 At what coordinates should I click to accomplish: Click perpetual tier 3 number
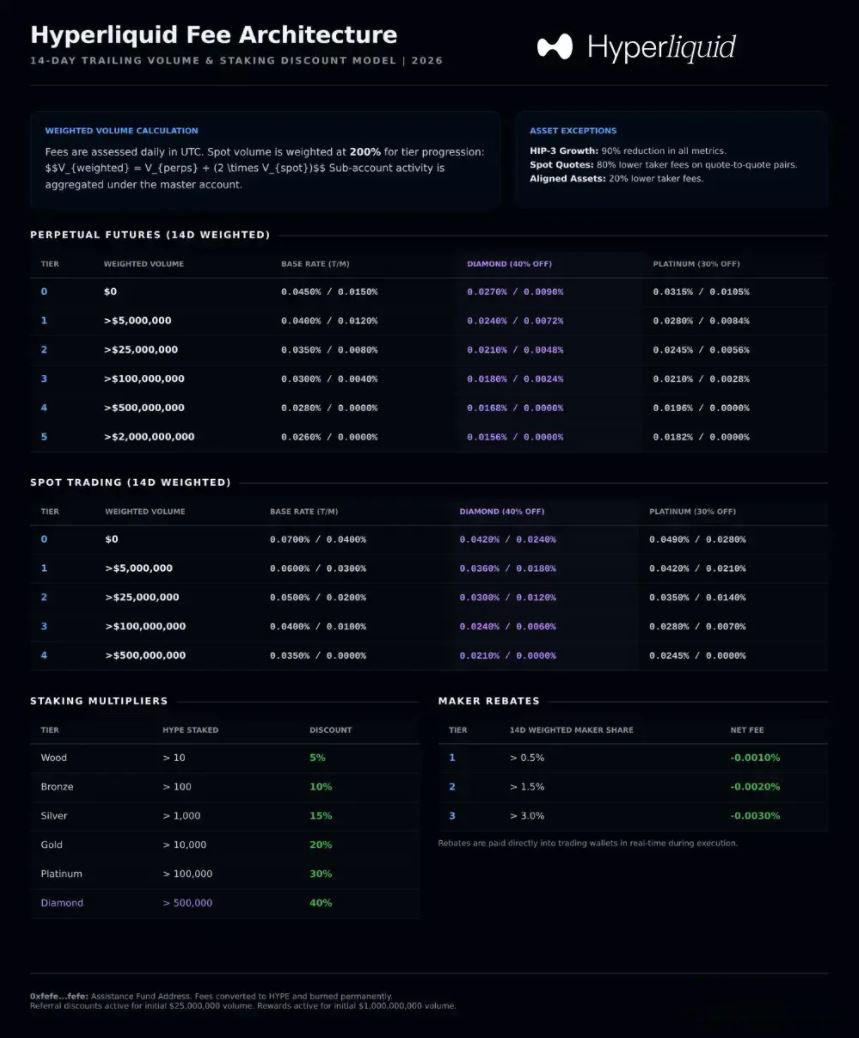(44, 379)
